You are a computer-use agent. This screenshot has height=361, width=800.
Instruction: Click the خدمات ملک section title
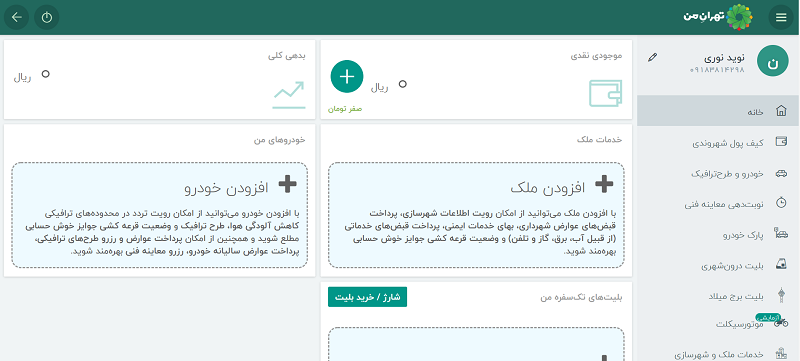coord(599,139)
